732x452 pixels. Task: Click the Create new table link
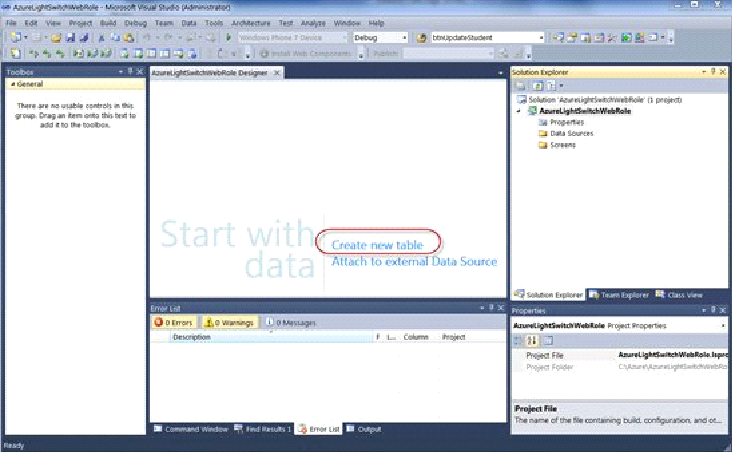pos(378,244)
